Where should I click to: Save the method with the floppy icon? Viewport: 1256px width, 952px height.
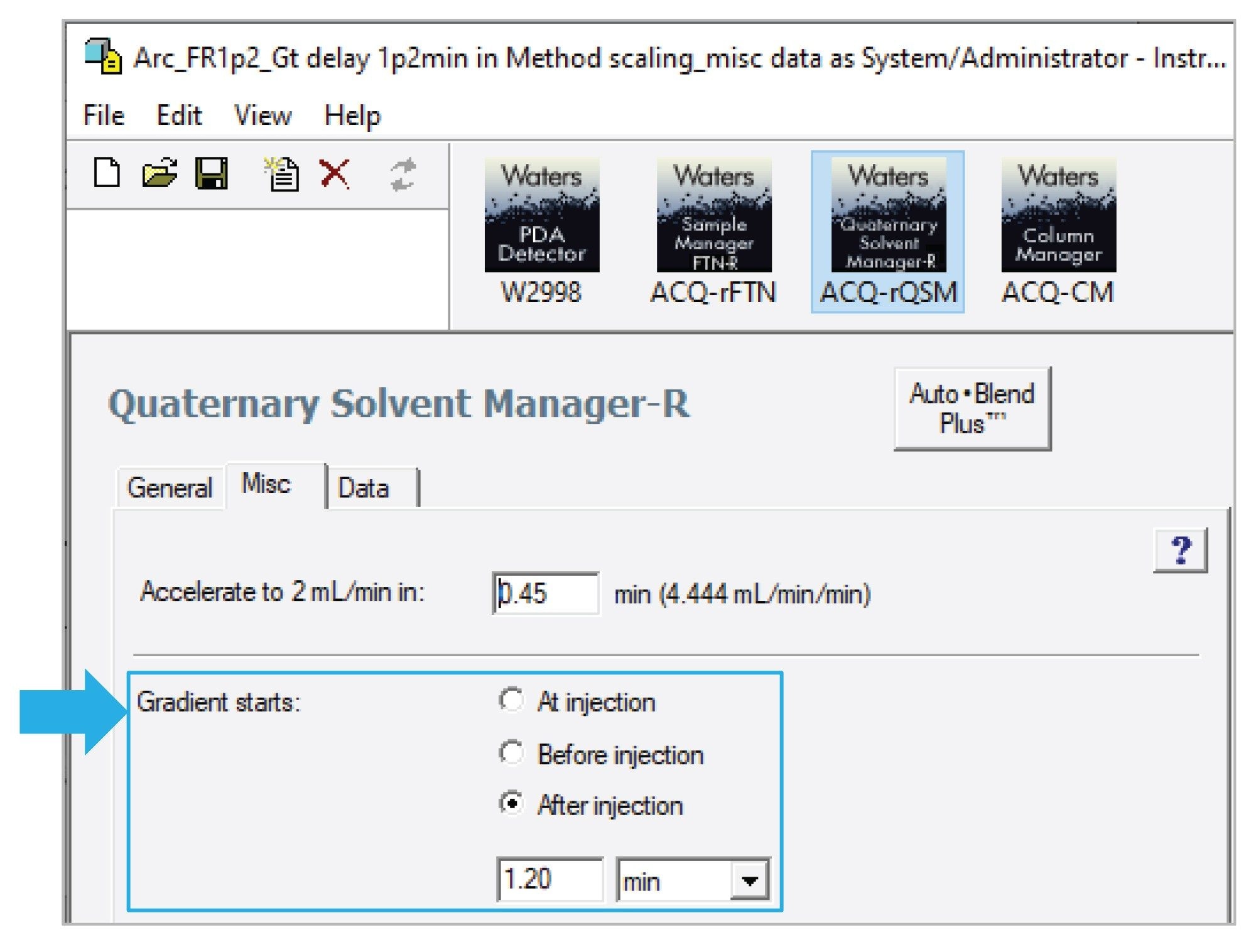212,173
